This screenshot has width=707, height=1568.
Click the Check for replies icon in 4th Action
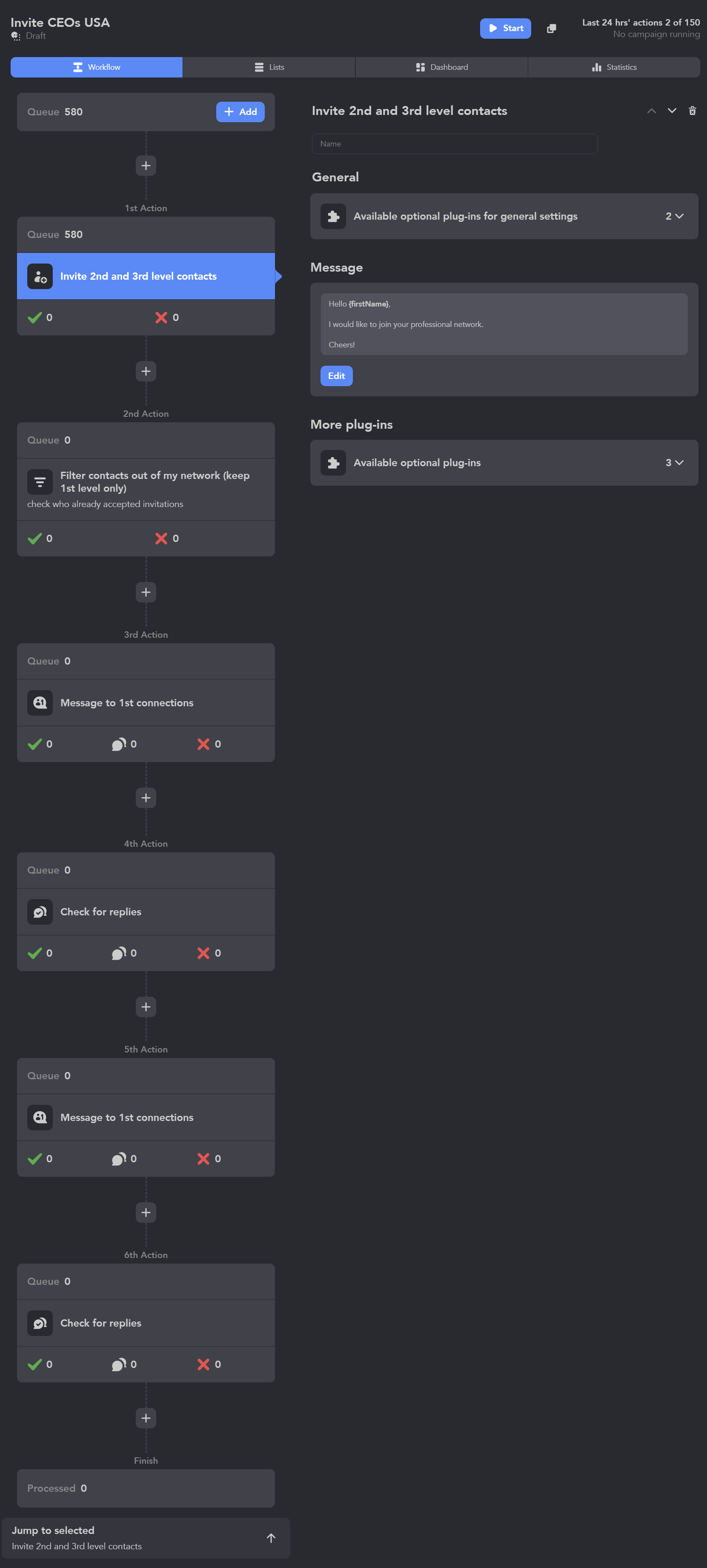tap(40, 911)
